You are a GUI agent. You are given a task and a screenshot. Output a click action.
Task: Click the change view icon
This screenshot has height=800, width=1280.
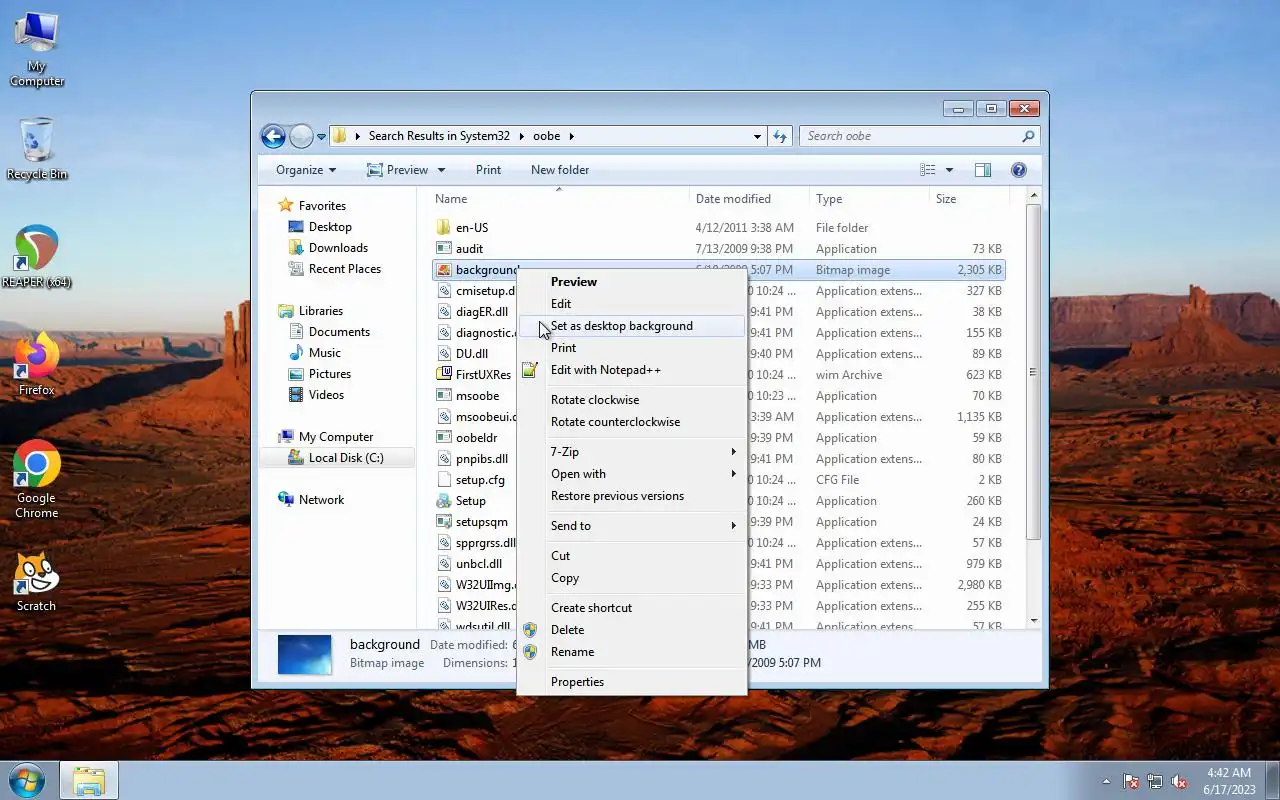(928, 170)
